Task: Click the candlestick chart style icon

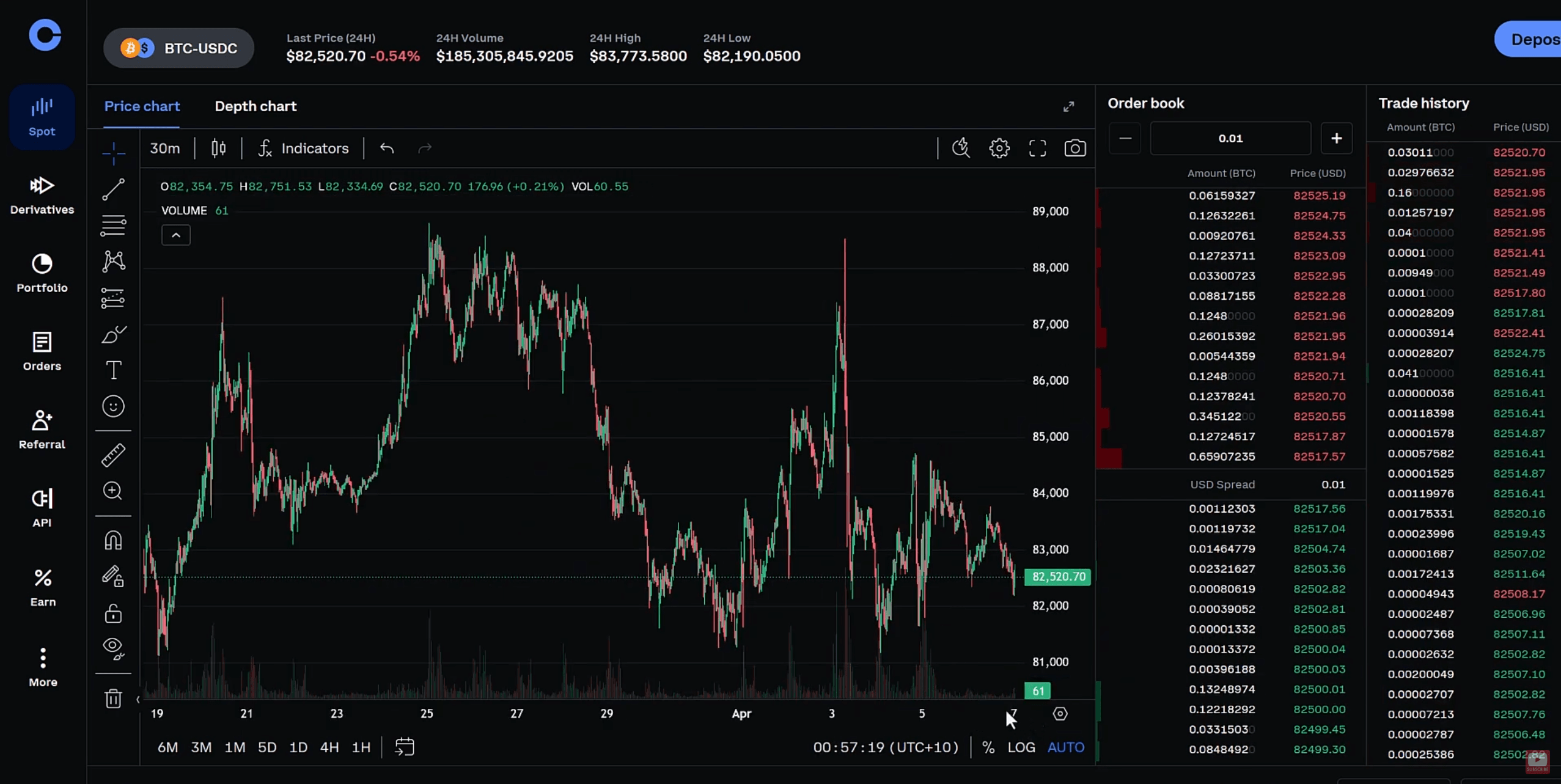Action: click(x=218, y=148)
